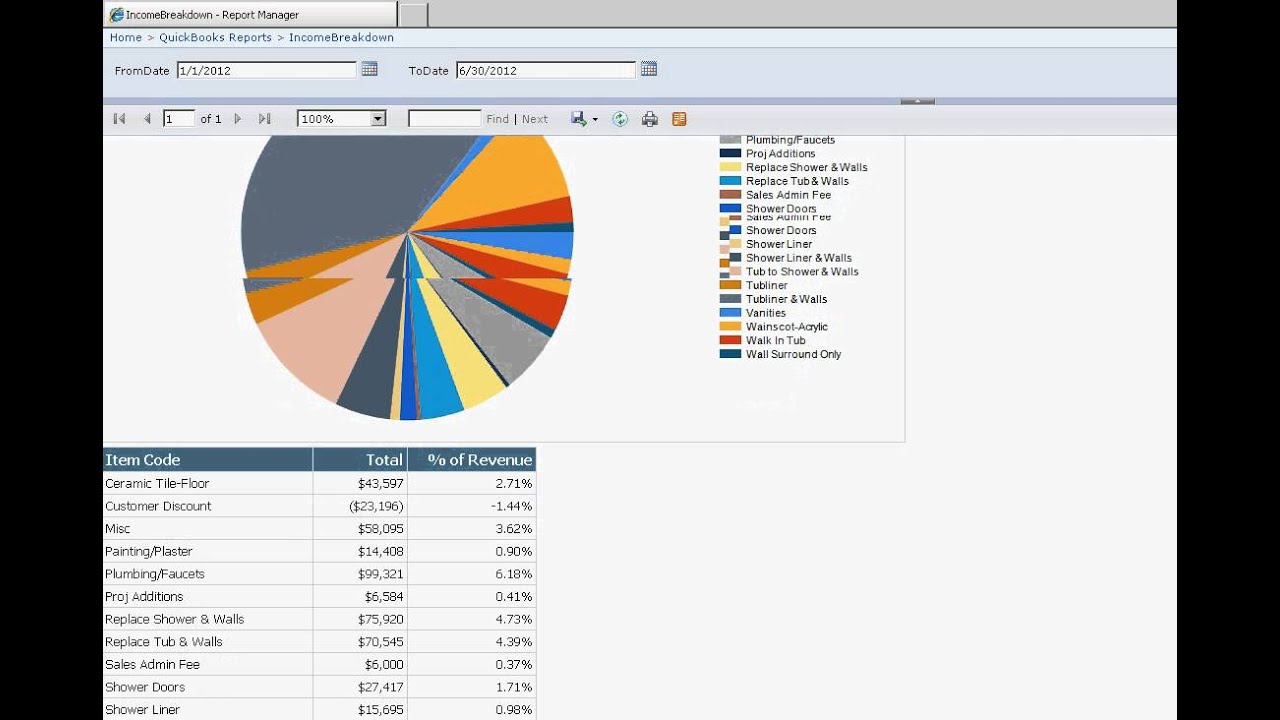Screen dimensions: 1280x720
Task: Go to the first report page
Action: point(119,119)
